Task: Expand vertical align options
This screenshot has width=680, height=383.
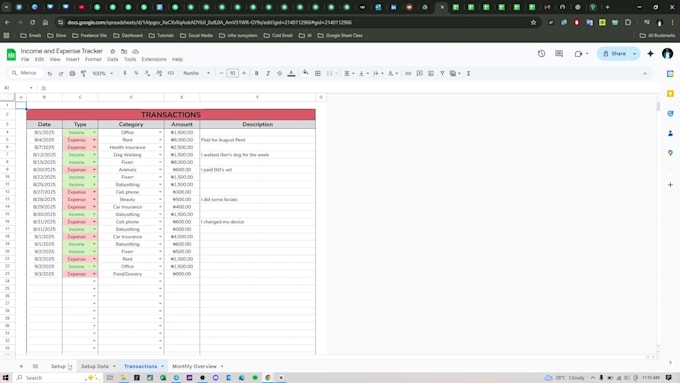Action: tap(363, 73)
